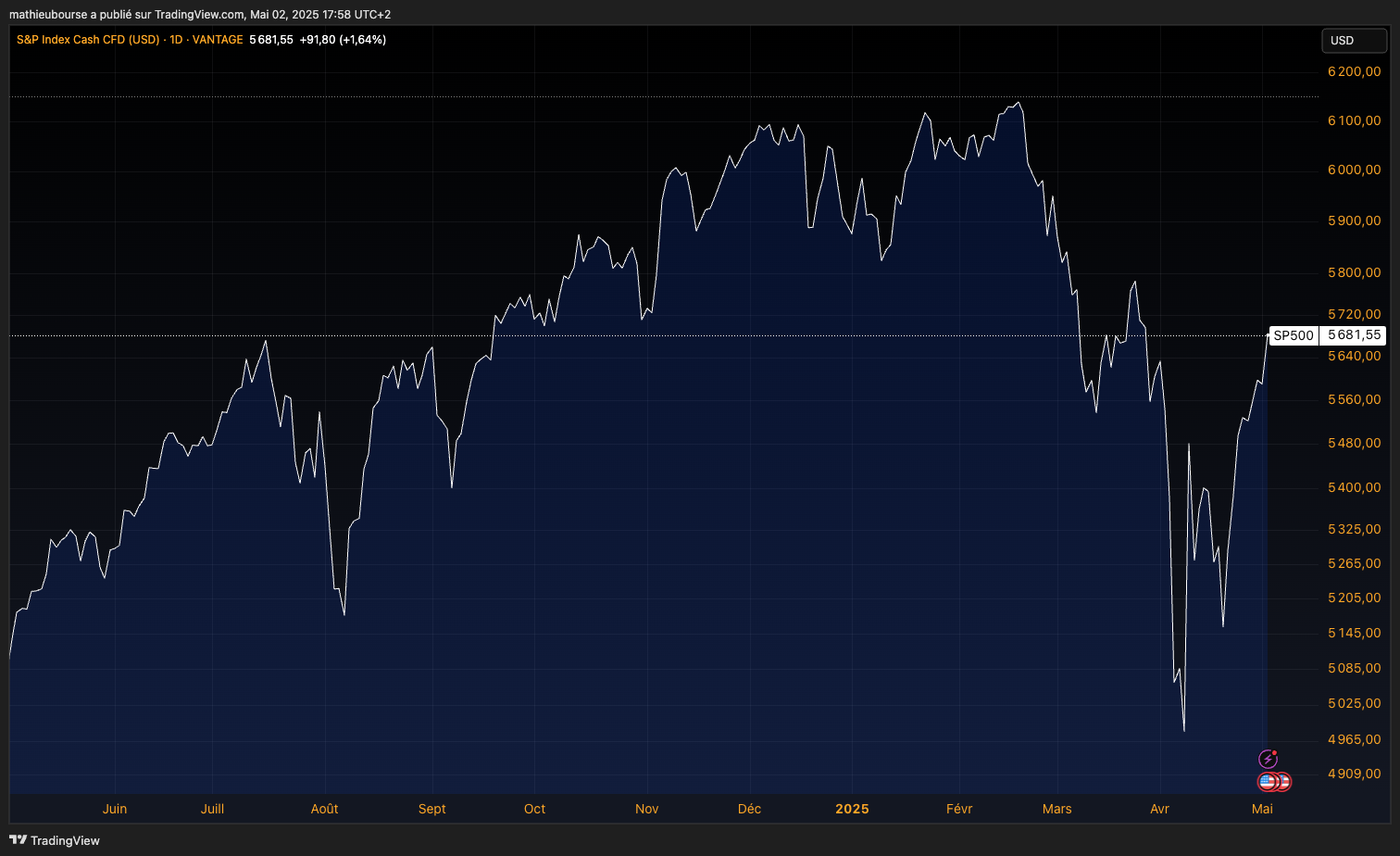The width and height of the screenshot is (1400, 856).
Task: Click the 5 085,00 price axis label
Action: click(x=1354, y=668)
